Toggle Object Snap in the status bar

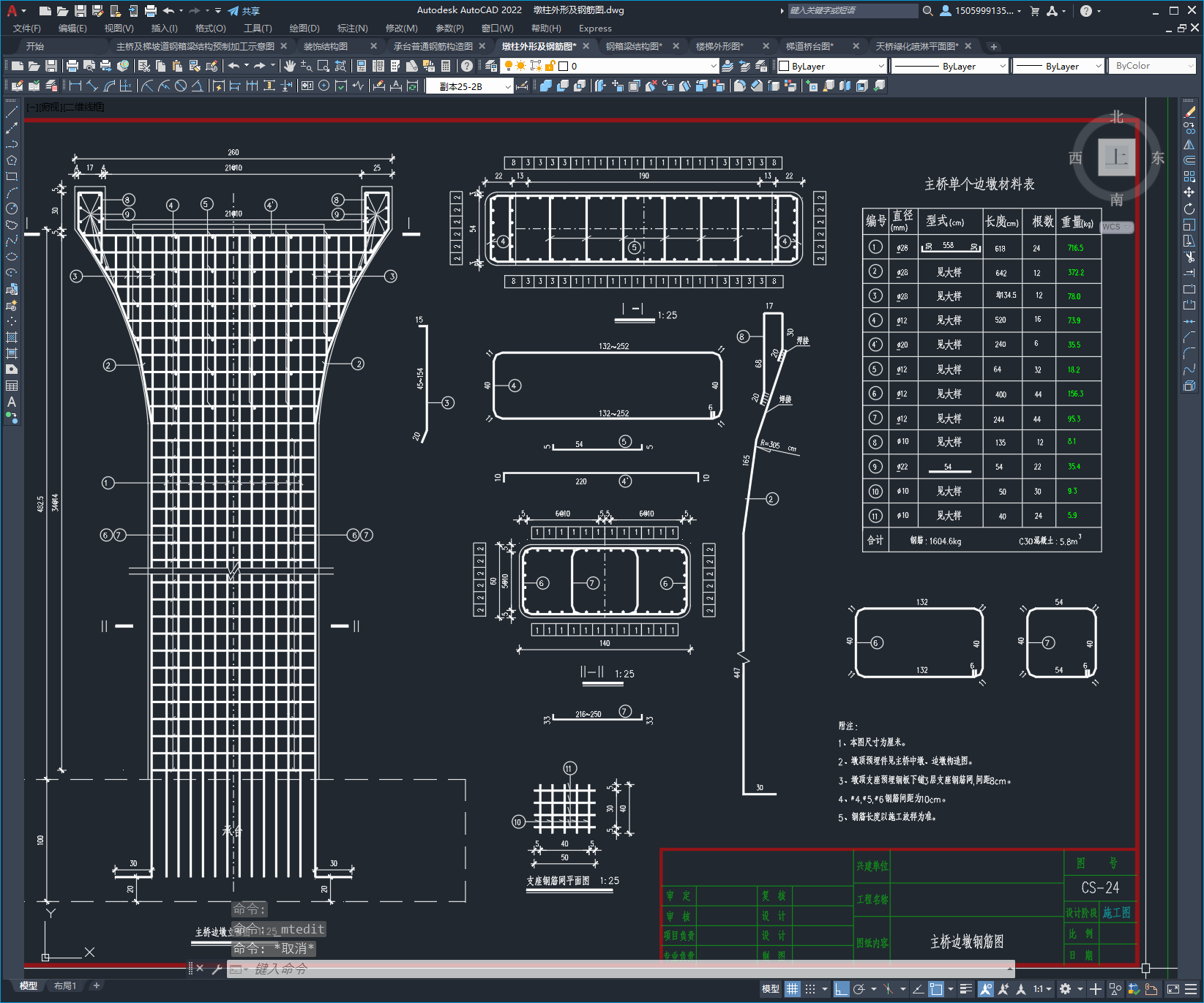click(936, 989)
